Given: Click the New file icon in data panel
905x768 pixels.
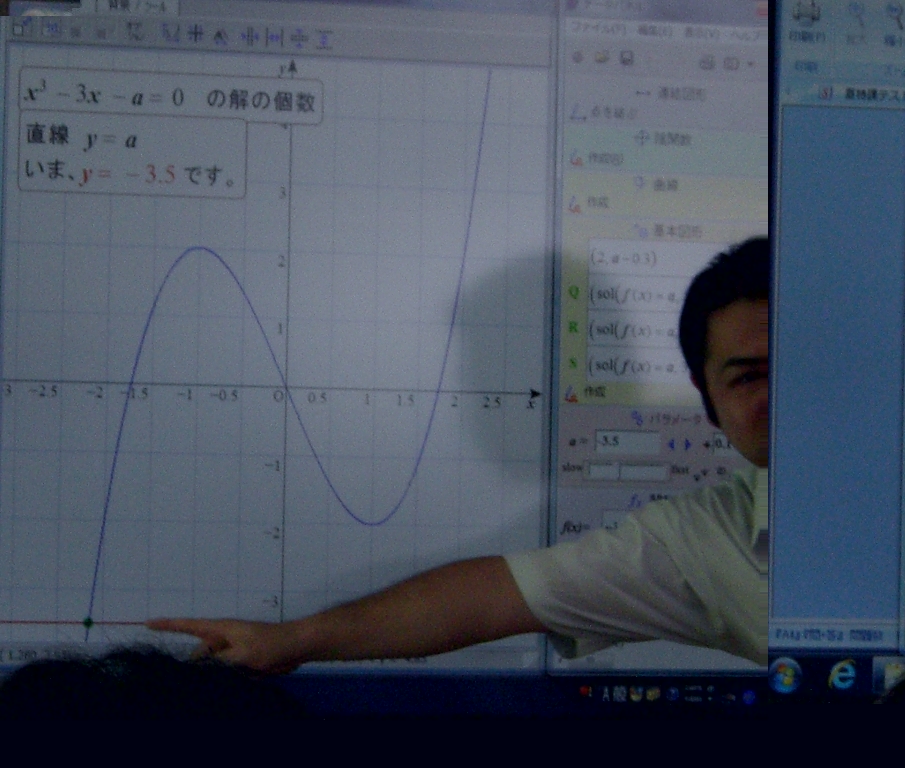Looking at the screenshot, I should [x=577, y=57].
